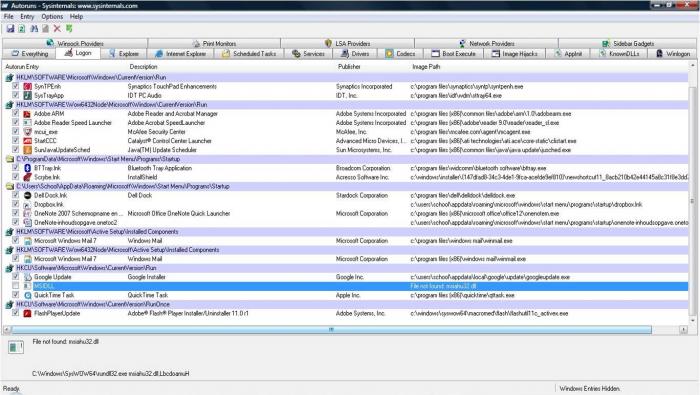
Task: Switch to the Scheduled Tasks tab
Action: [x=250, y=54]
